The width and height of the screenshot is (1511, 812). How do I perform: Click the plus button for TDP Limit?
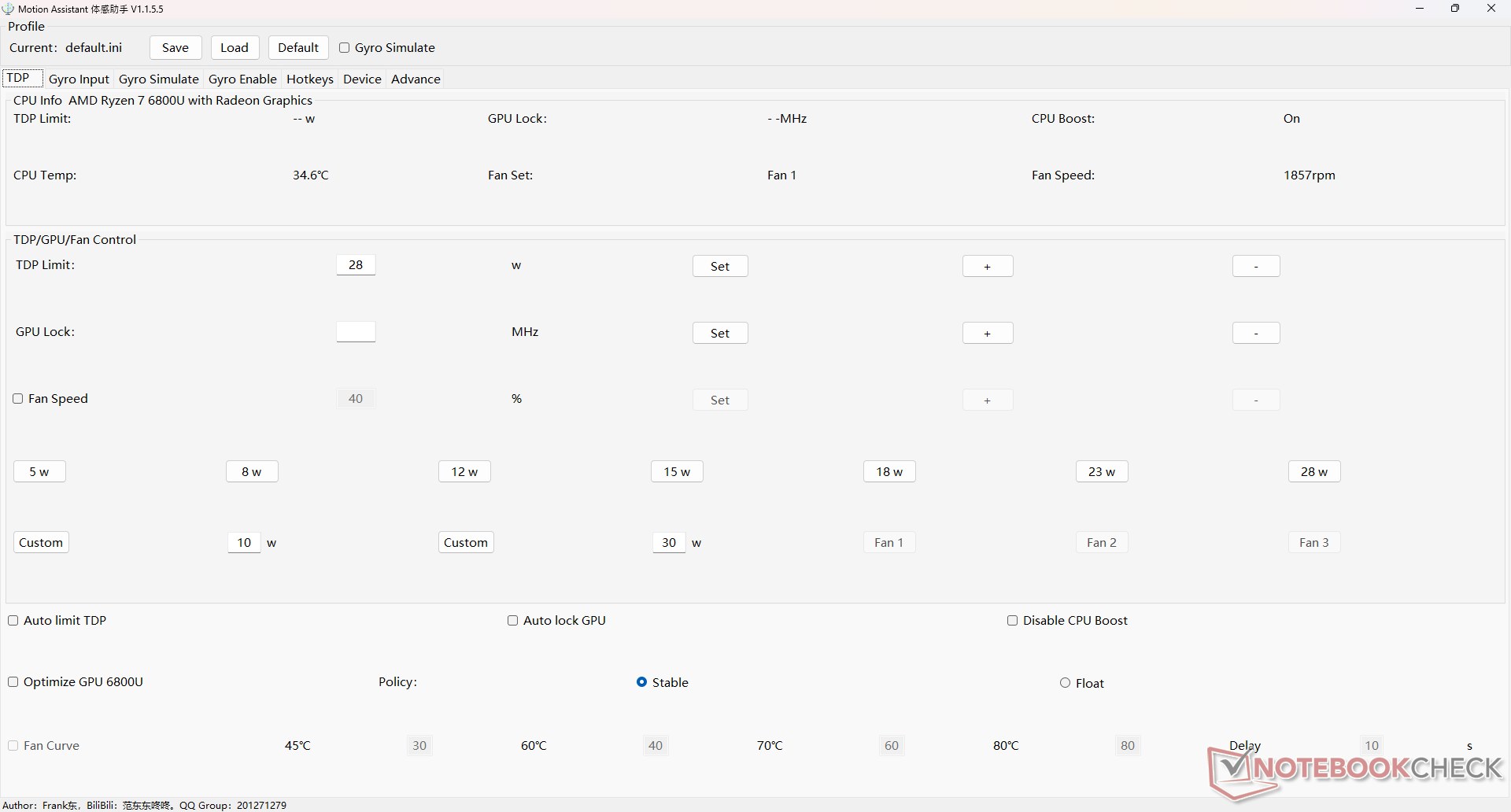[x=987, y=267]
